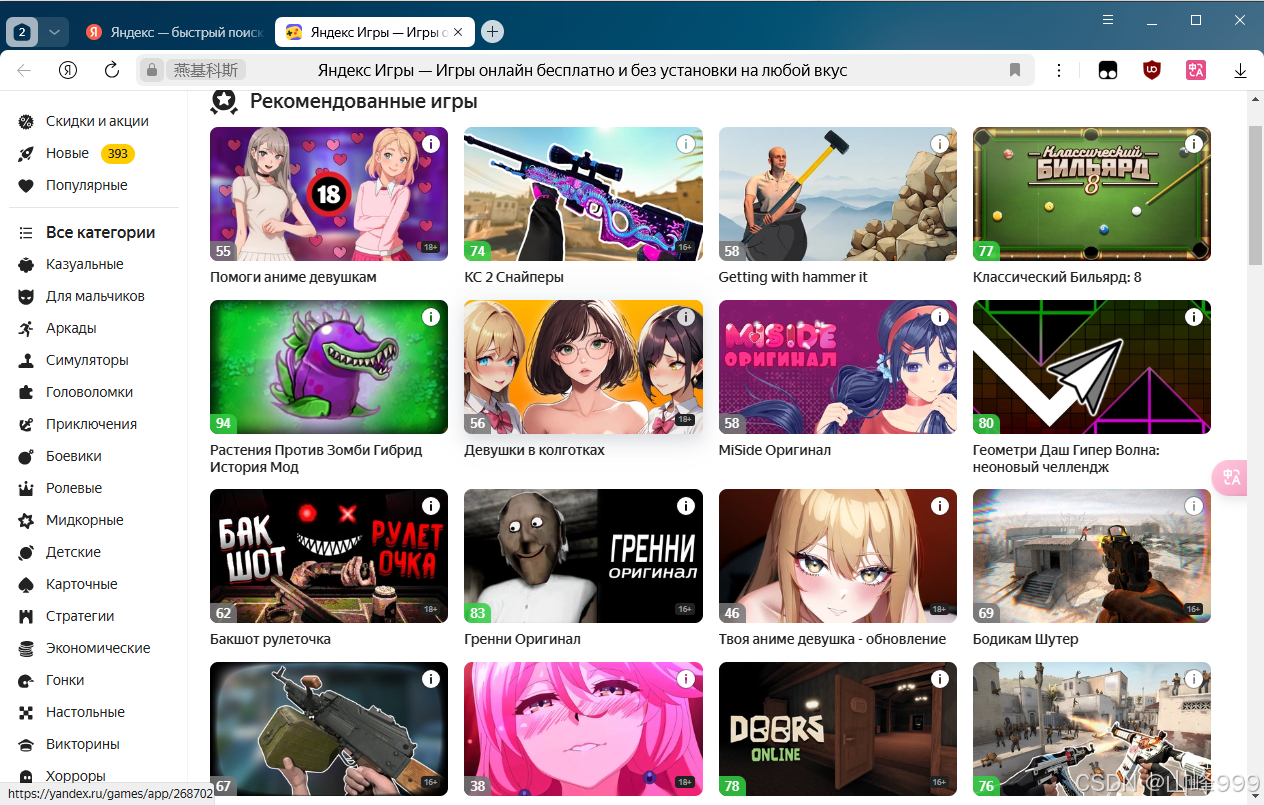Open the Симуляторы category icon
1264x805 pixels.
[27, 360]
